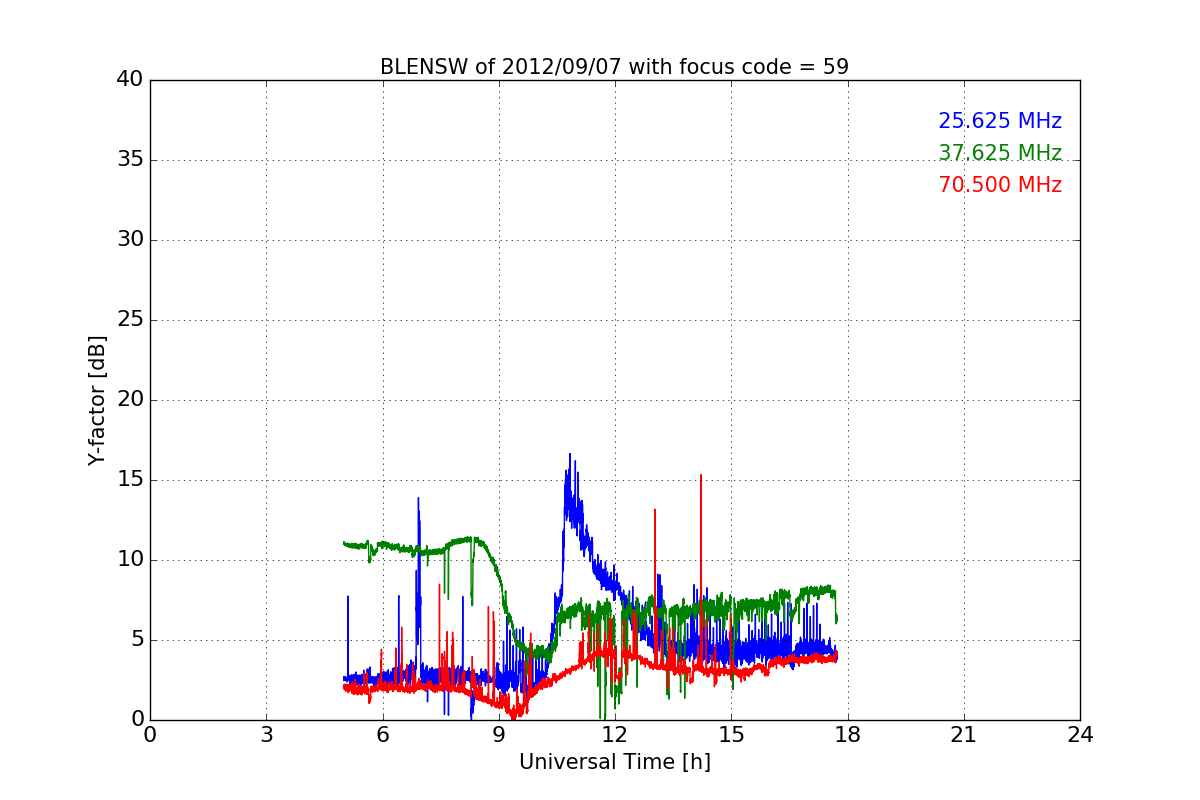1200x800 pixels.
Task: Click the tallest blue peak near 11 h
Action: [x=570, y=456]
